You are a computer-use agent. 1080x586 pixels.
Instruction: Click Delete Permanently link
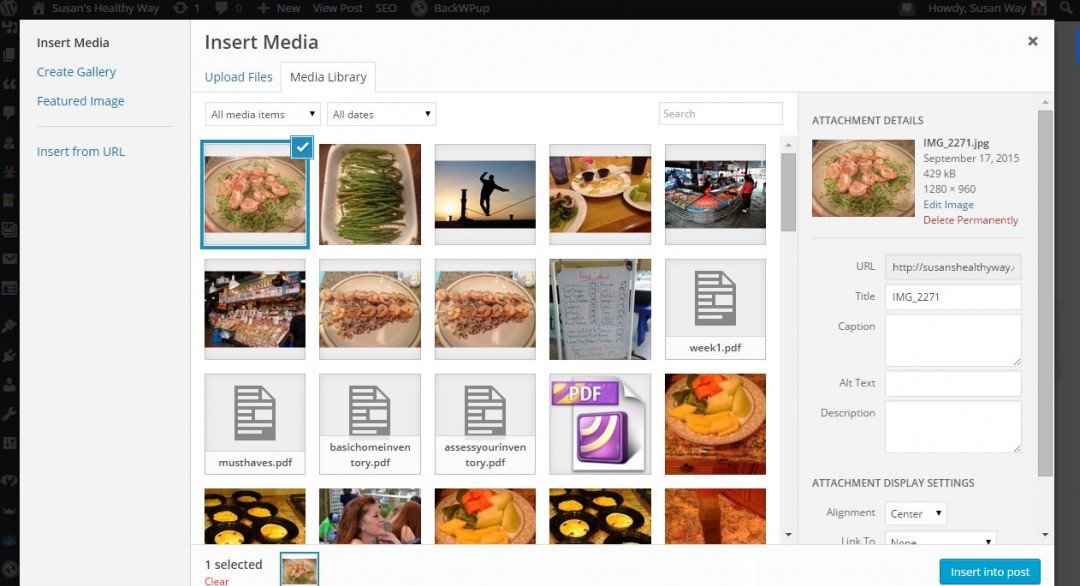[970, 220]
